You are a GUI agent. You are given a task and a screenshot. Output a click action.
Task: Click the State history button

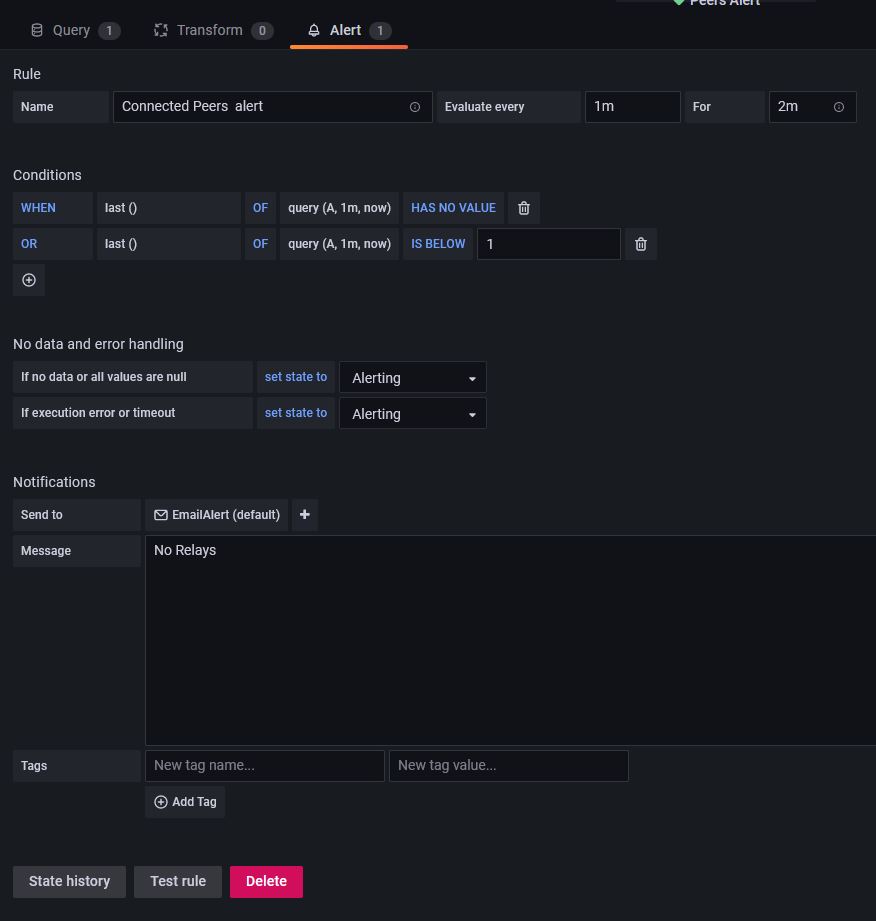tap(69, 881)
